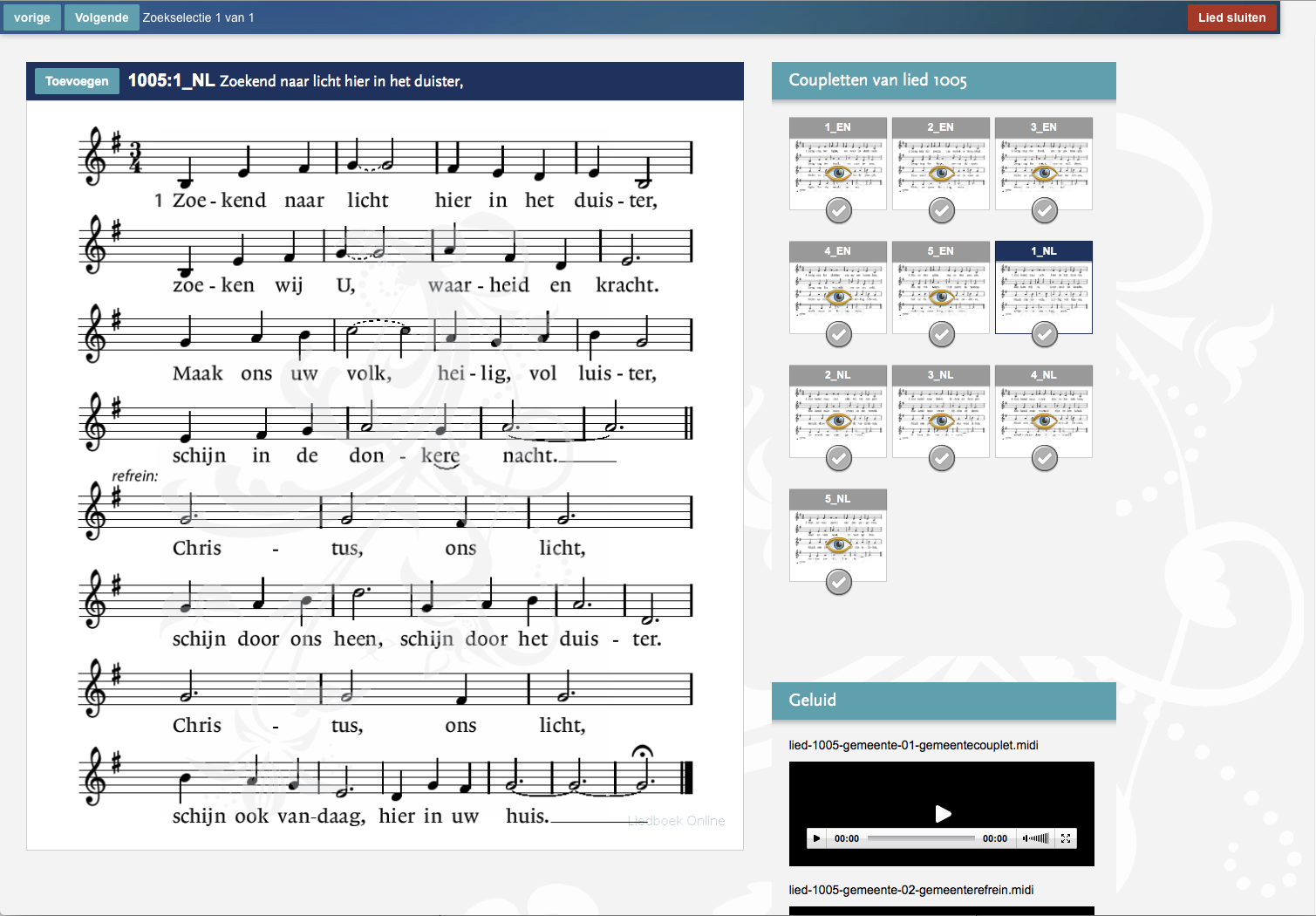Click the file name lied-1005-gemeente-02-gemeenterefrein.midi
This screenshot has width=1316, height=916.
pyautogui.click(x=910, y=890)
